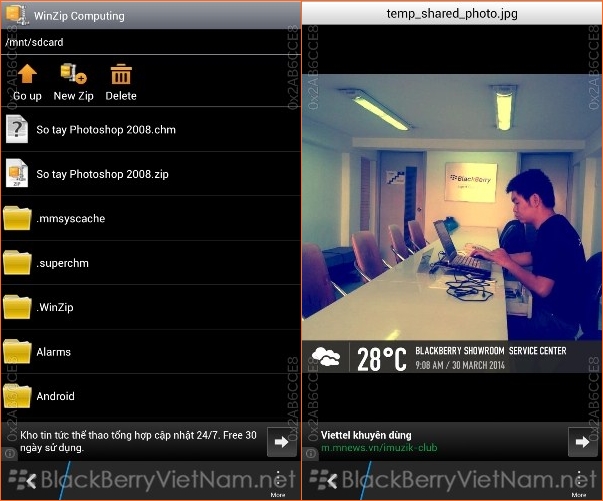Tap the zip file icon for Photoshop 2008.zip
Screen dimensions: 603x501
coord(17,174)
